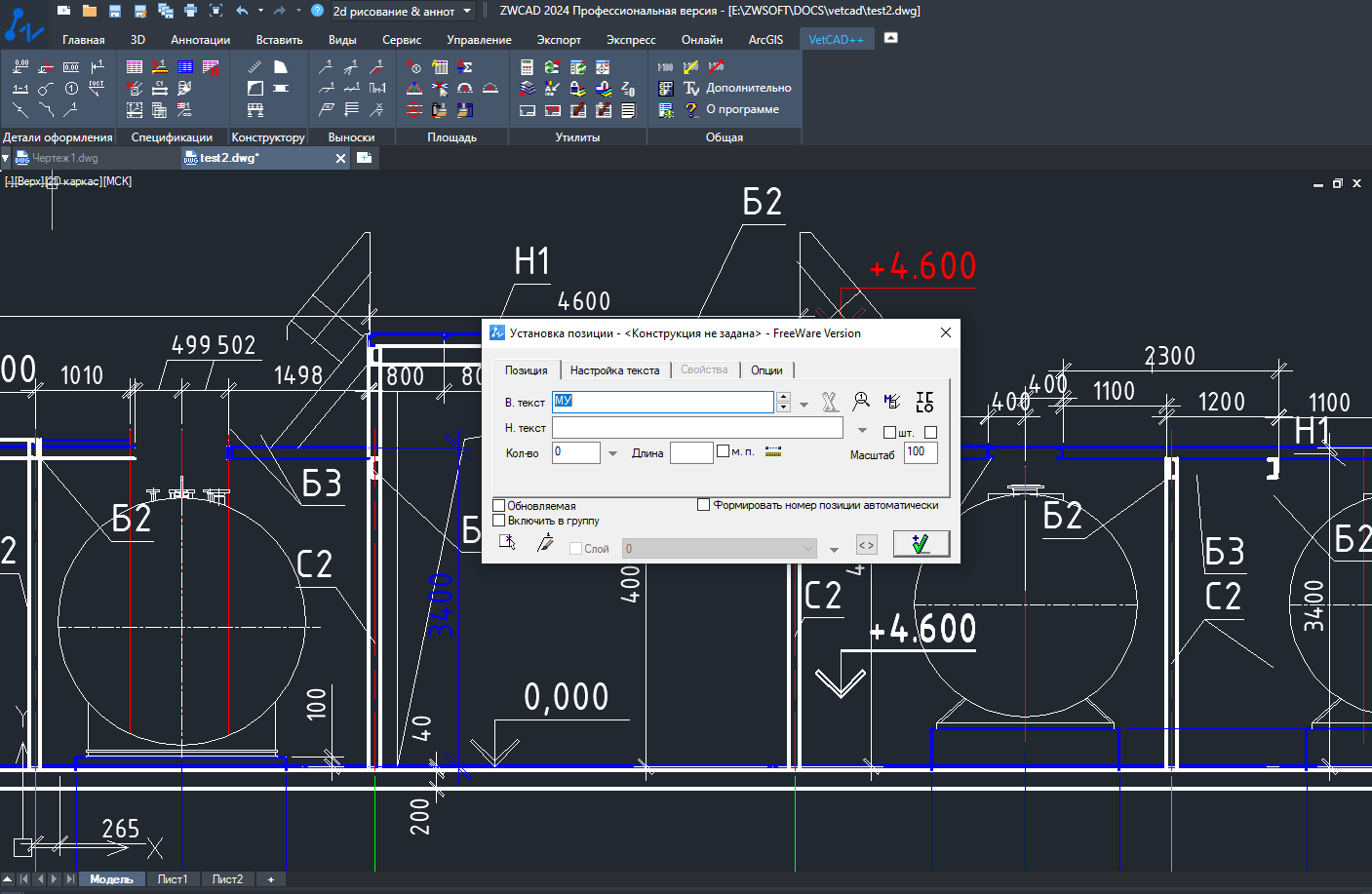Click Дополнительно in the Общая panel
Viewport: 1372px width, 894px height.
[749, 88]
